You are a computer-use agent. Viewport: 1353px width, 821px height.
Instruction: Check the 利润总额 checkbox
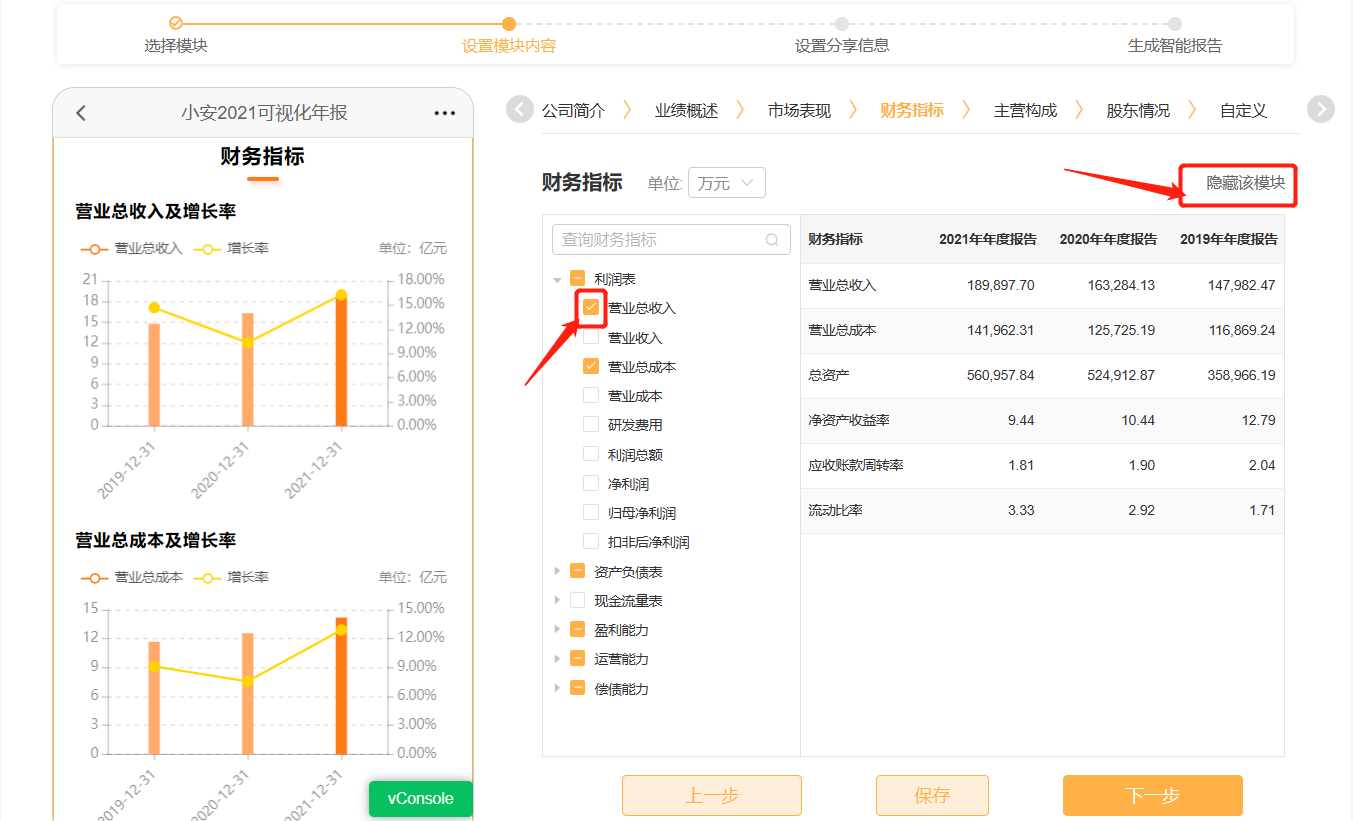coord(591,454)
